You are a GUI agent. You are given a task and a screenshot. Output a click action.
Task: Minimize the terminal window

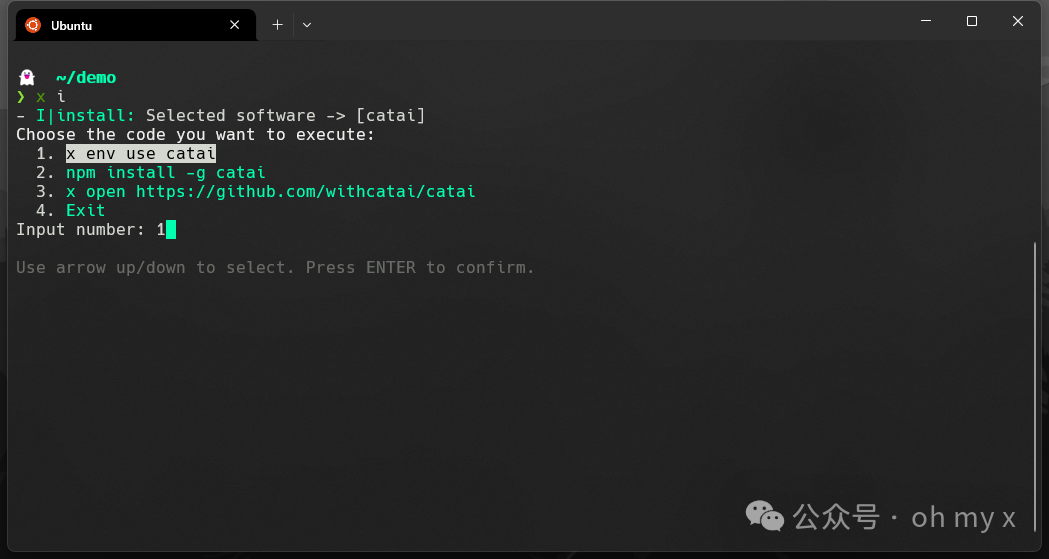(925, 21)
